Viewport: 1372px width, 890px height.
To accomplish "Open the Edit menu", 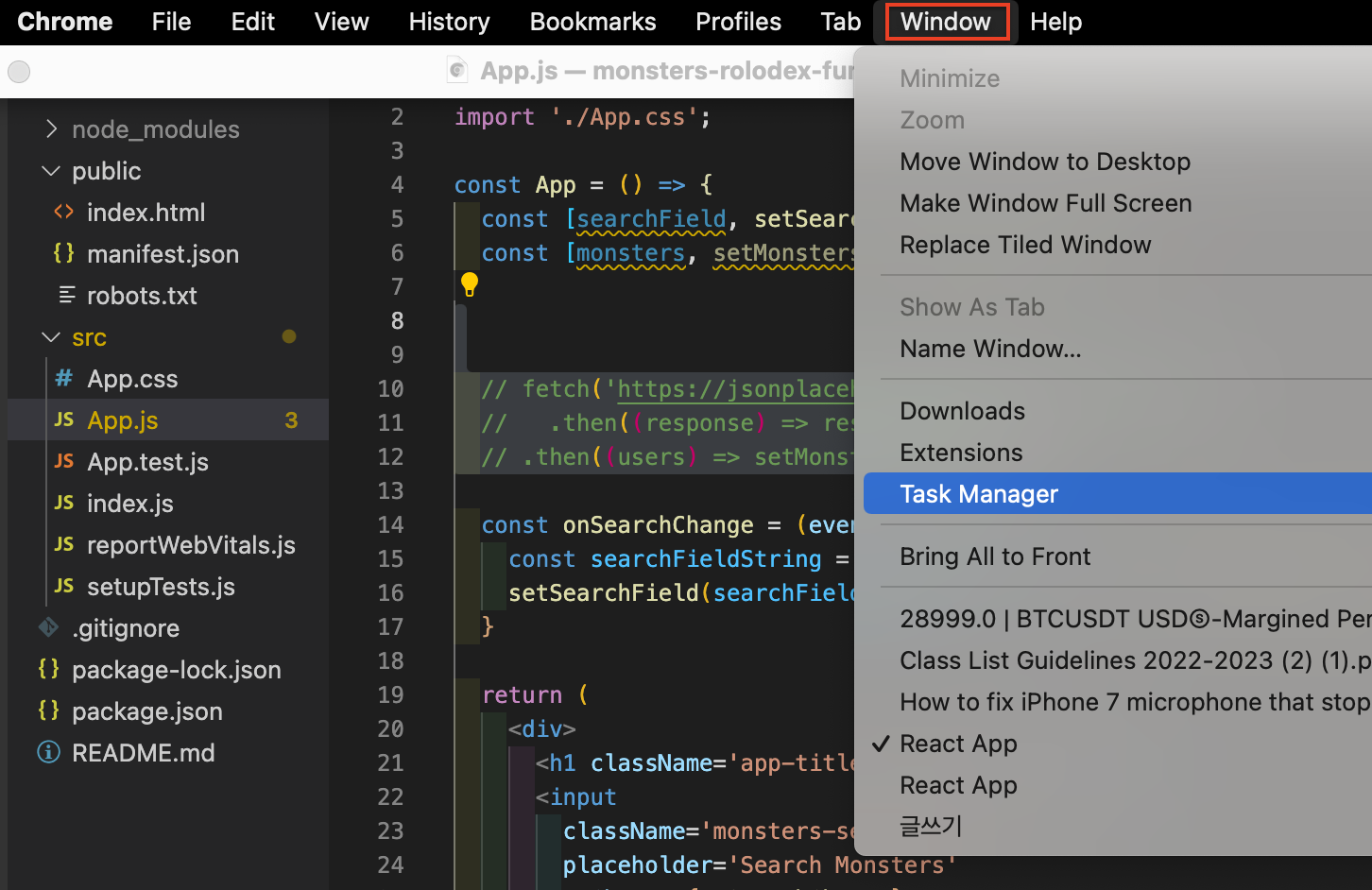I will click(252, 22).
